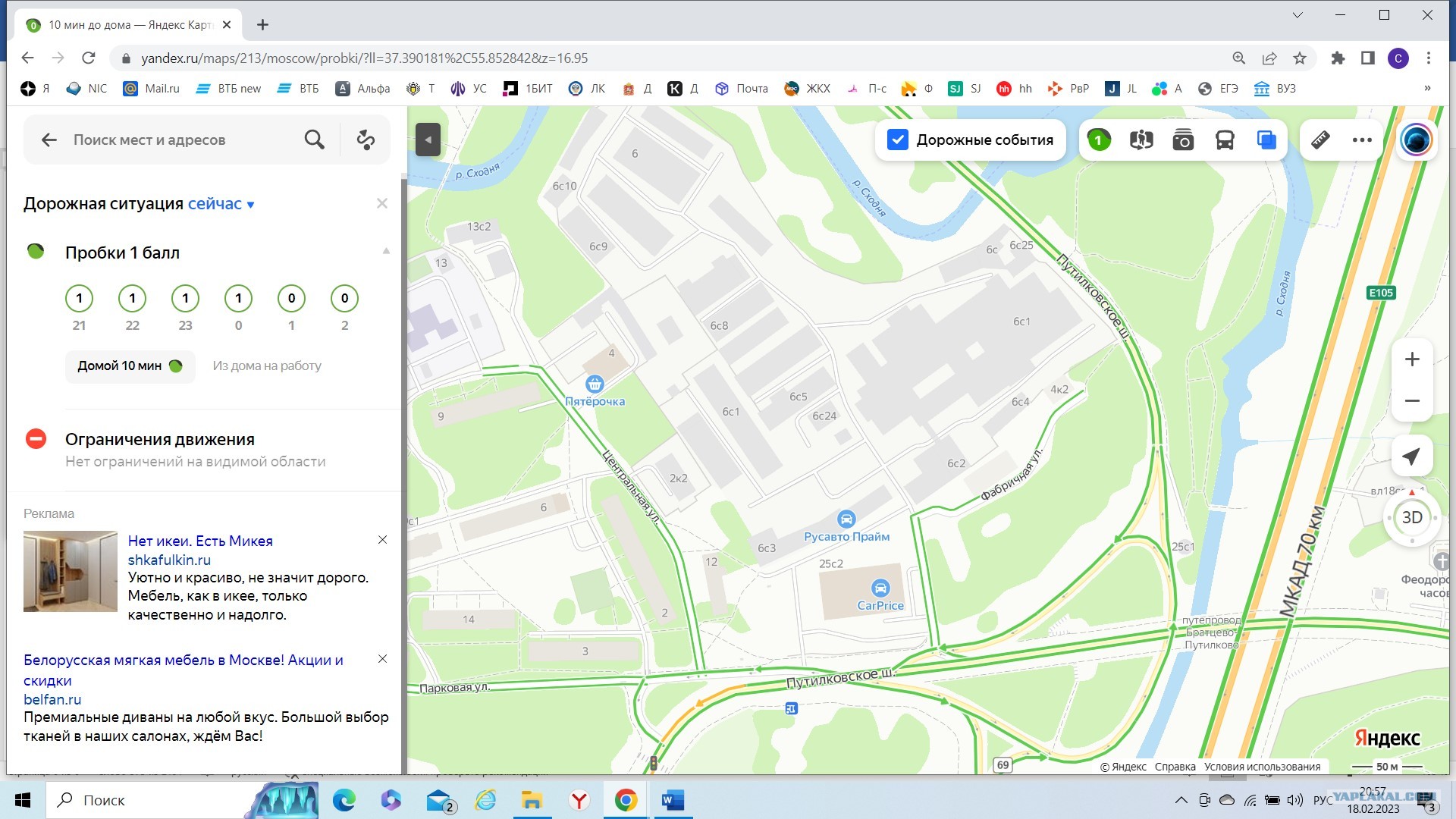Click the Пятёрочка store marker on map
1456x819 pixels.
pyautogui.click(x=595, y=384)
